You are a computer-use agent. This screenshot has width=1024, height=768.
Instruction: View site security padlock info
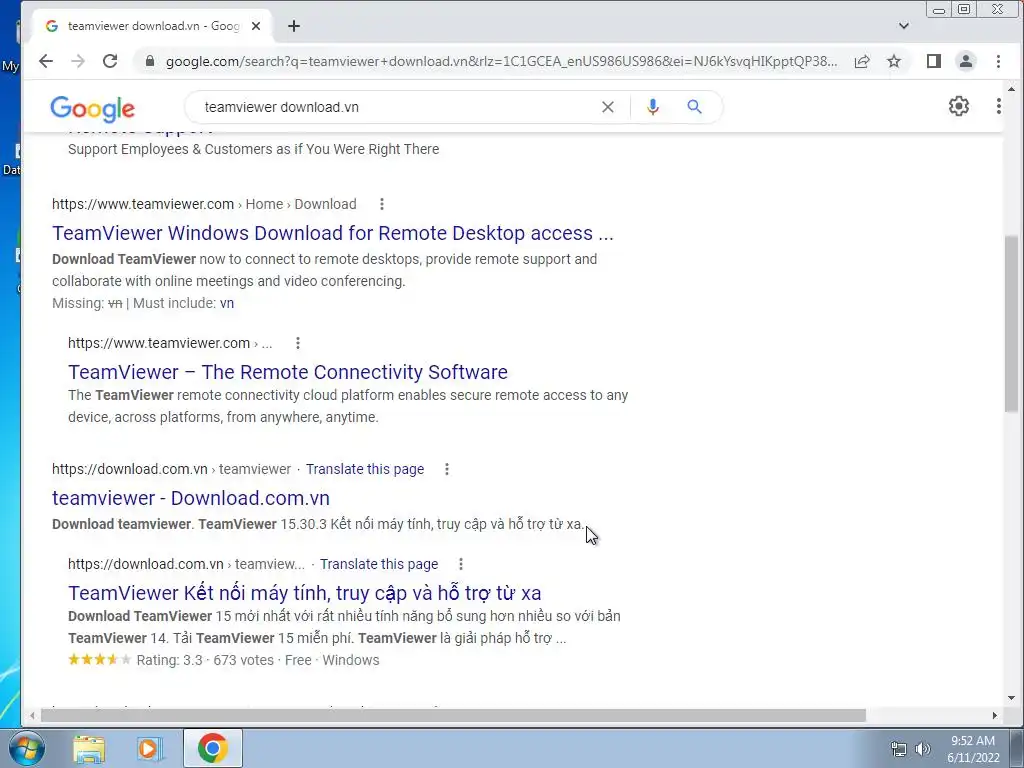150,61
